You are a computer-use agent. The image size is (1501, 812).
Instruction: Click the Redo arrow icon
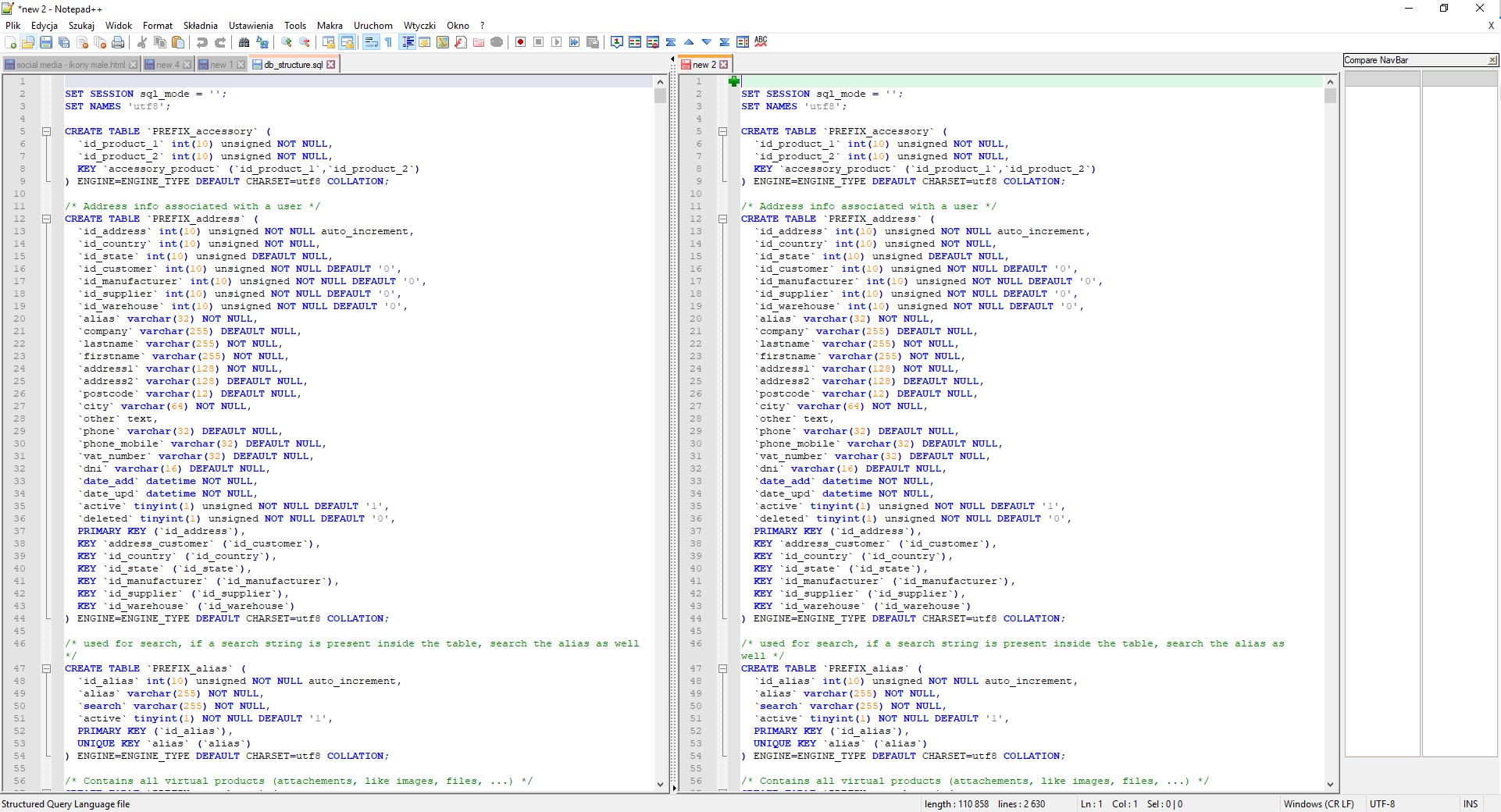220,42
